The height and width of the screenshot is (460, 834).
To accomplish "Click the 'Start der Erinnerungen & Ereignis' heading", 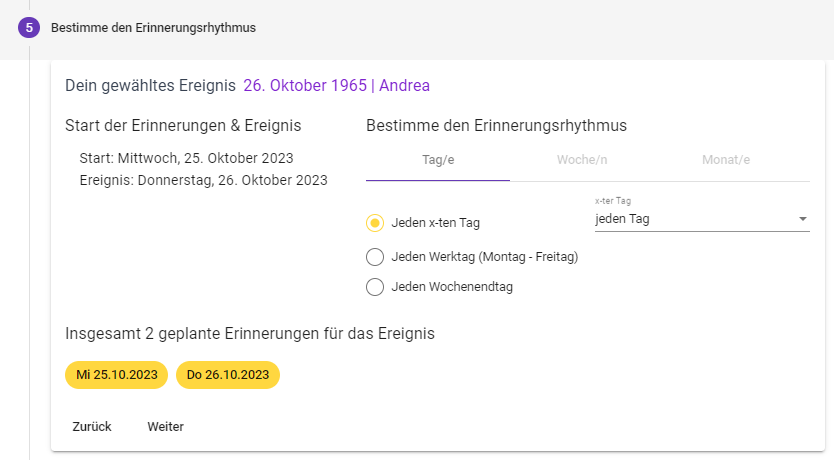I will pyautogui.click(x=183, y=126).
